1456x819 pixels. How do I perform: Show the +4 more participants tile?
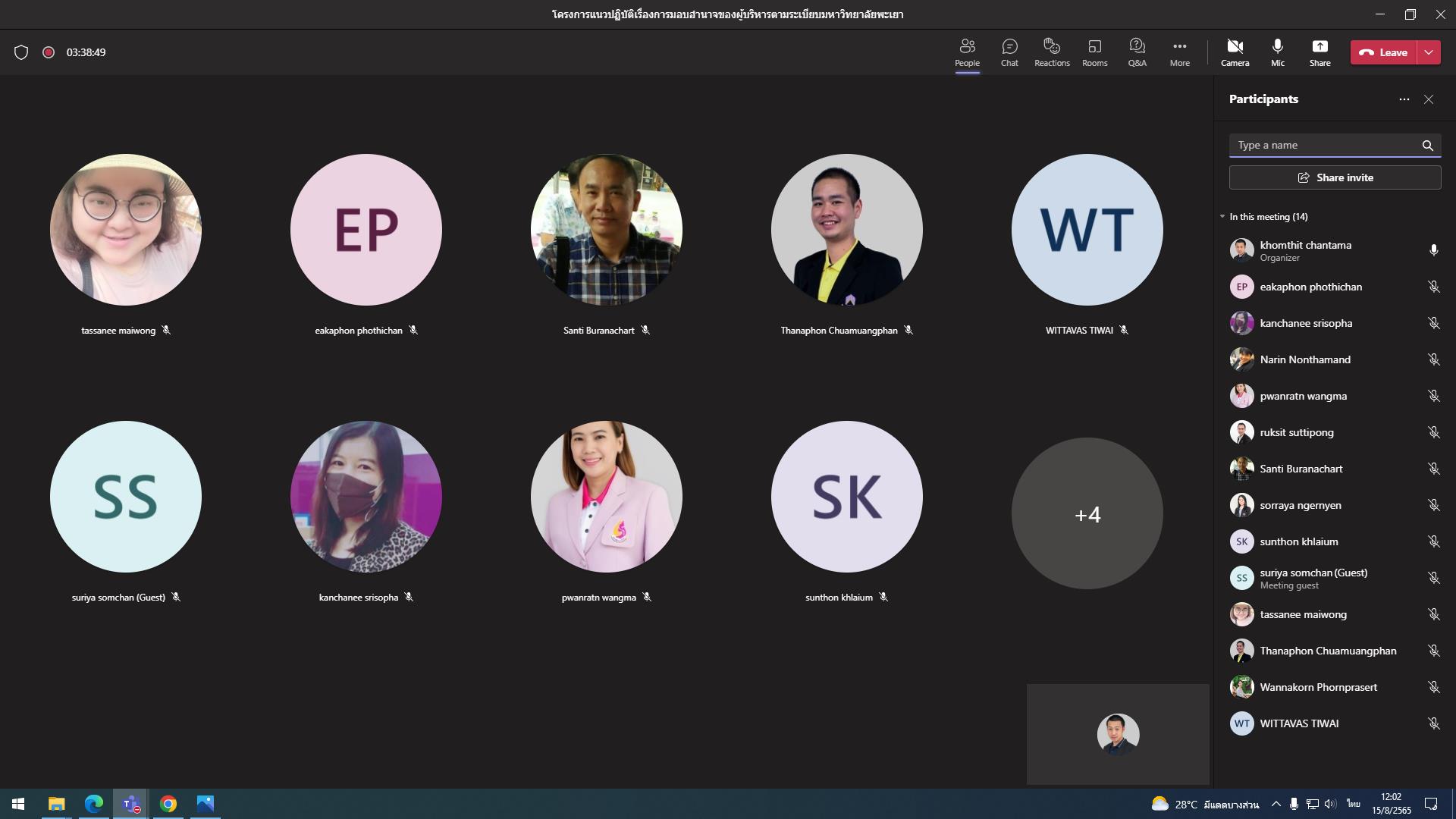[x=1087, y=513]
